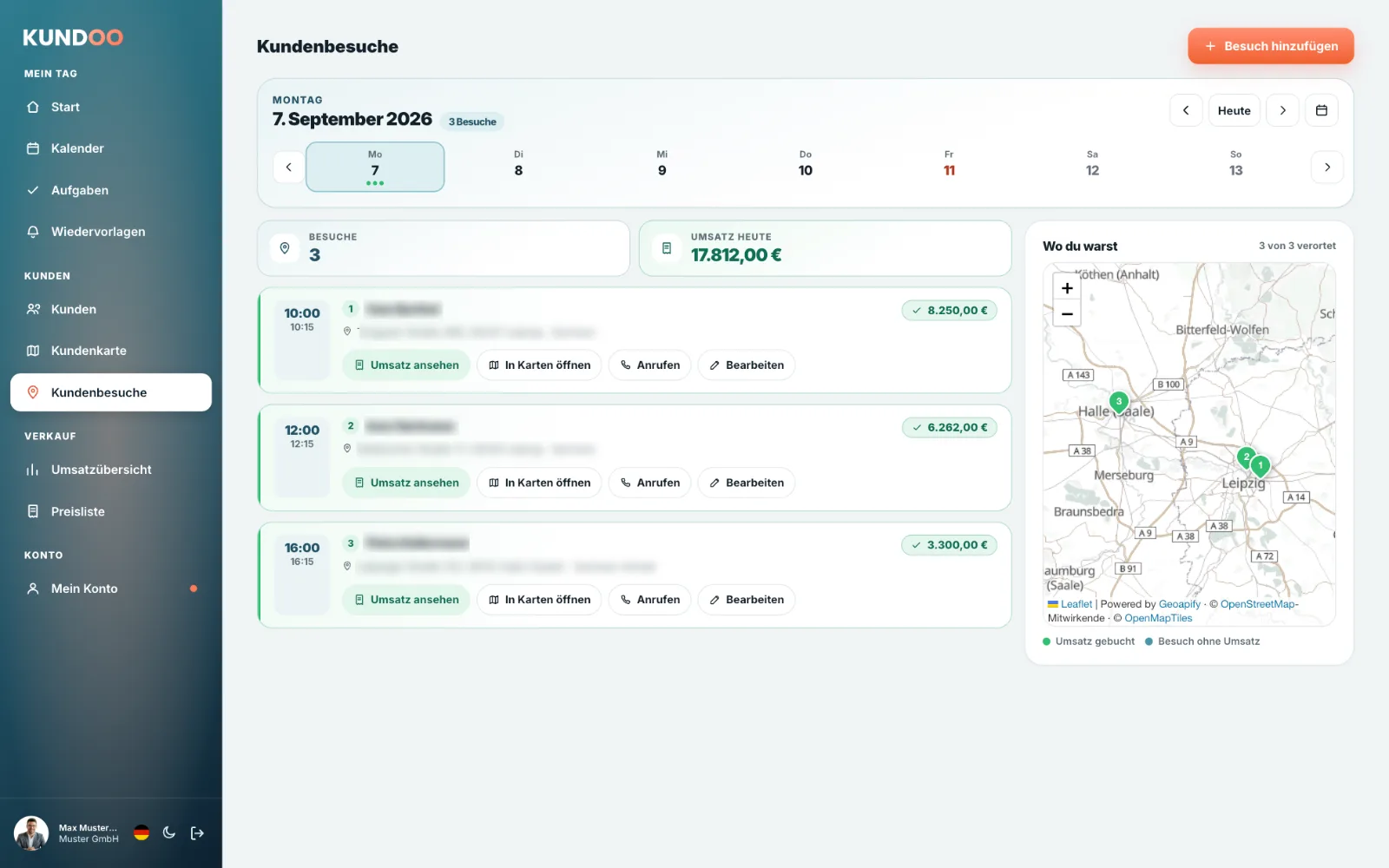Select map marker 1 in Leipzig
Image resolution: width=1389 pixels, height=868 pixels.
[x=1261, y=466]
